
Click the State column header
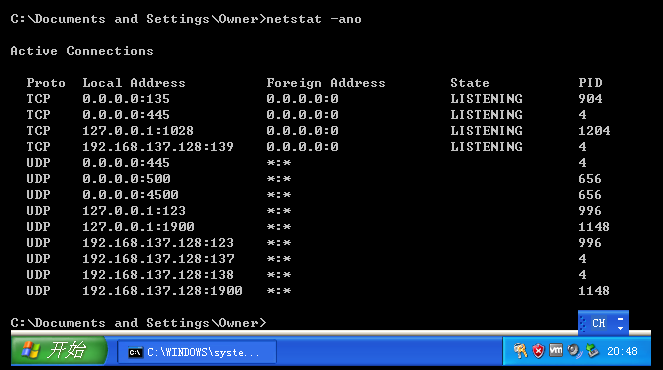point(470,83)
